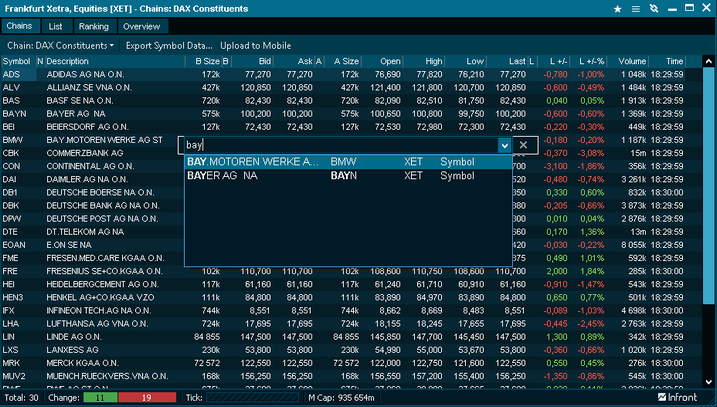Click the Infront logo in status bar
Image resolution: width=717 pixels, height=407 pixels.
point(684,398)
